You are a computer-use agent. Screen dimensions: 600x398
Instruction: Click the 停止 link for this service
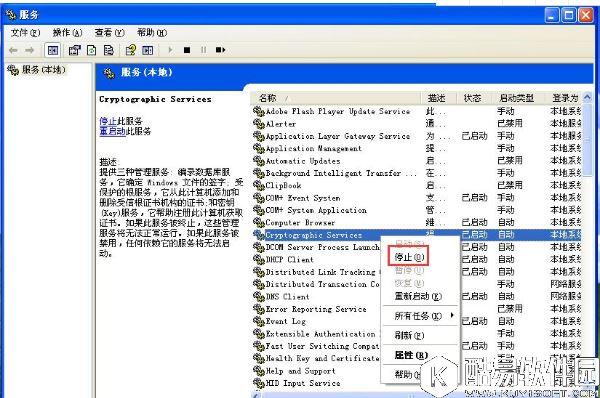click(x=108, y=121)
